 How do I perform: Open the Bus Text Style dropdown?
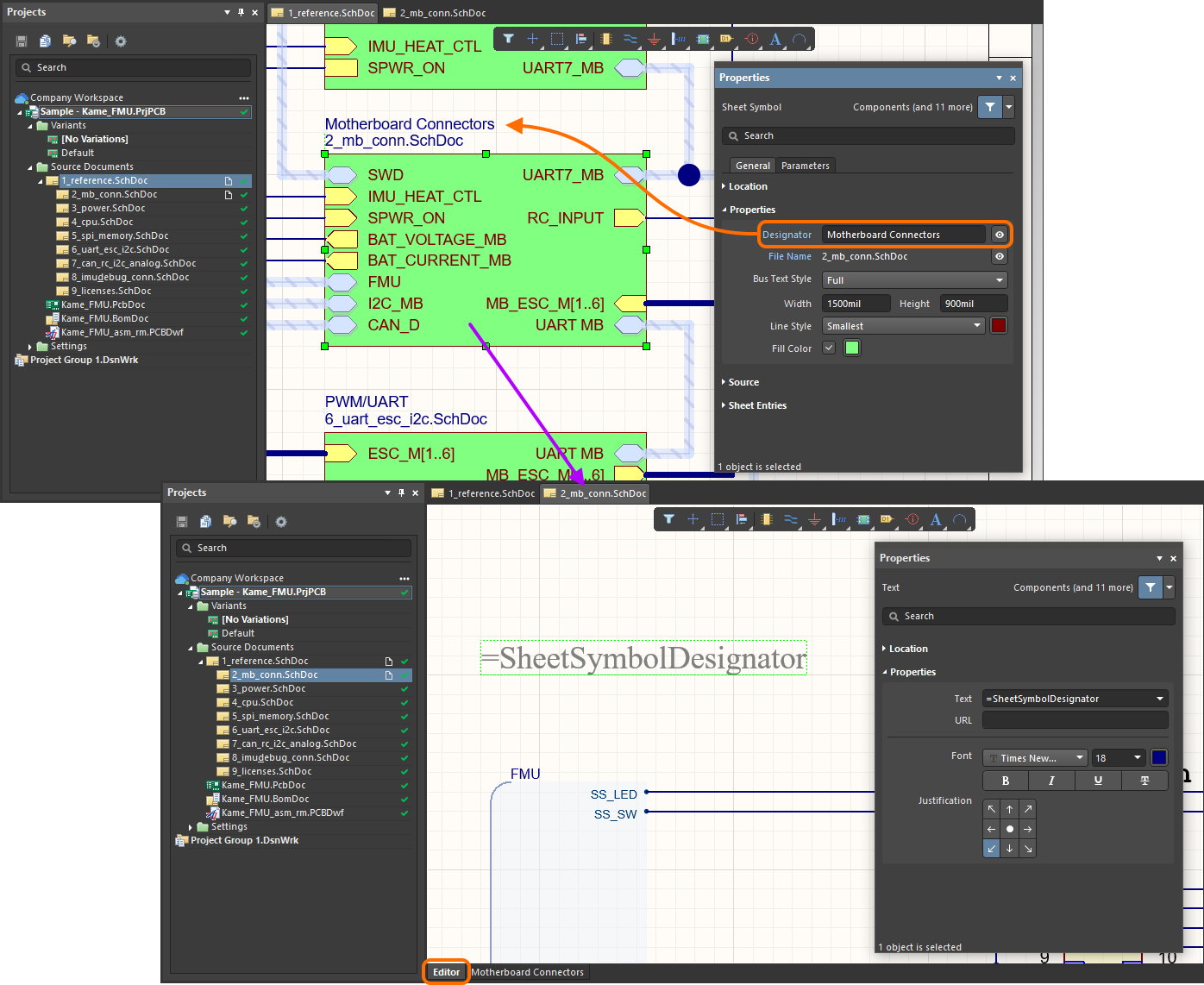pyautogui.click(x=914, y=280)
